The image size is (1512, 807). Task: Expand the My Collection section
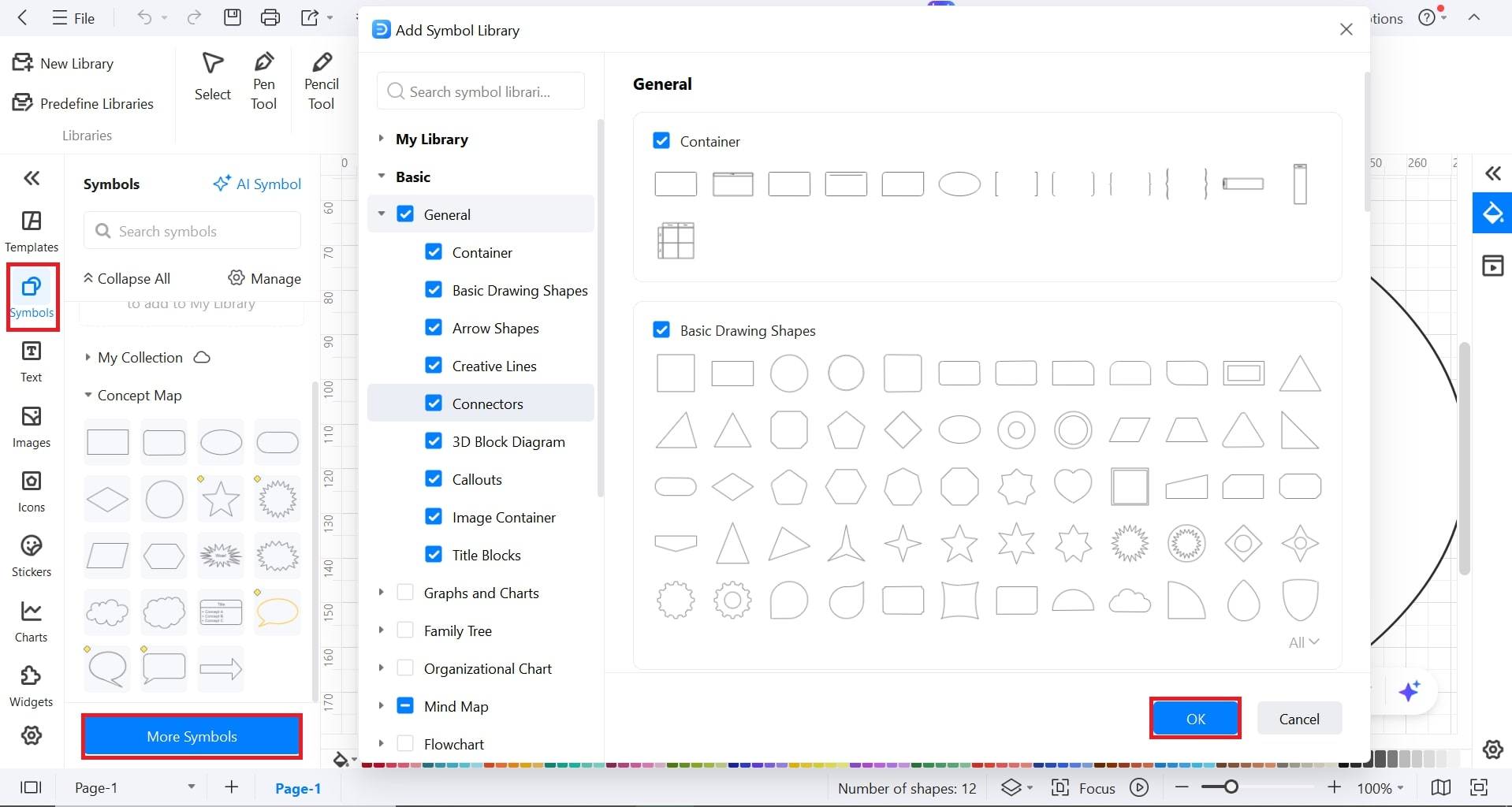click(x=88, y=357)
